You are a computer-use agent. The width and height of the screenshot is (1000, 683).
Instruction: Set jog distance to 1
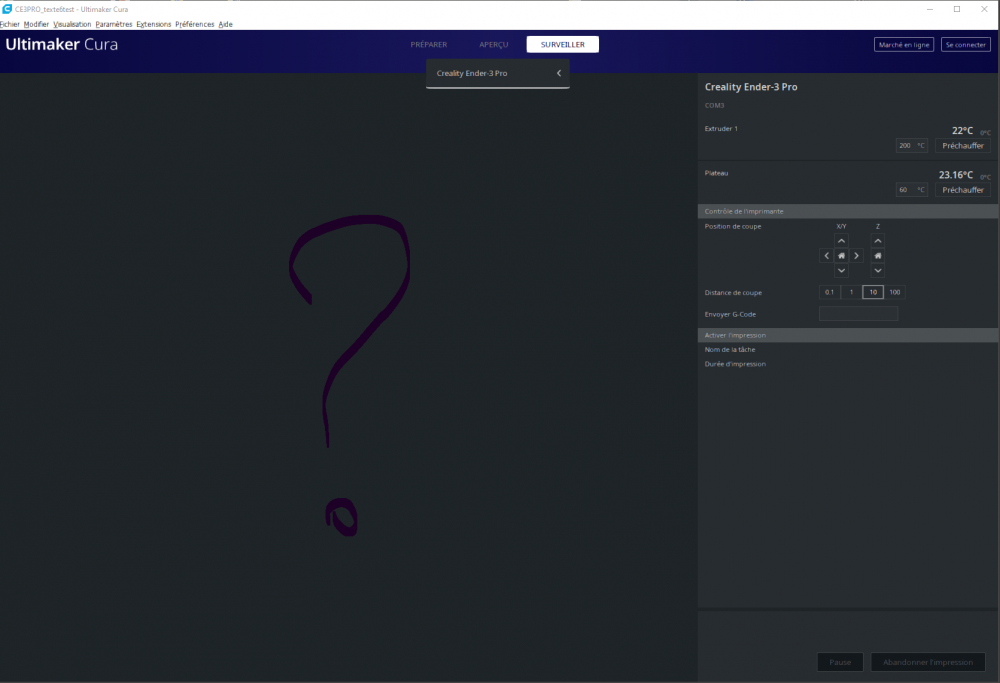click(x=851, y=292)
